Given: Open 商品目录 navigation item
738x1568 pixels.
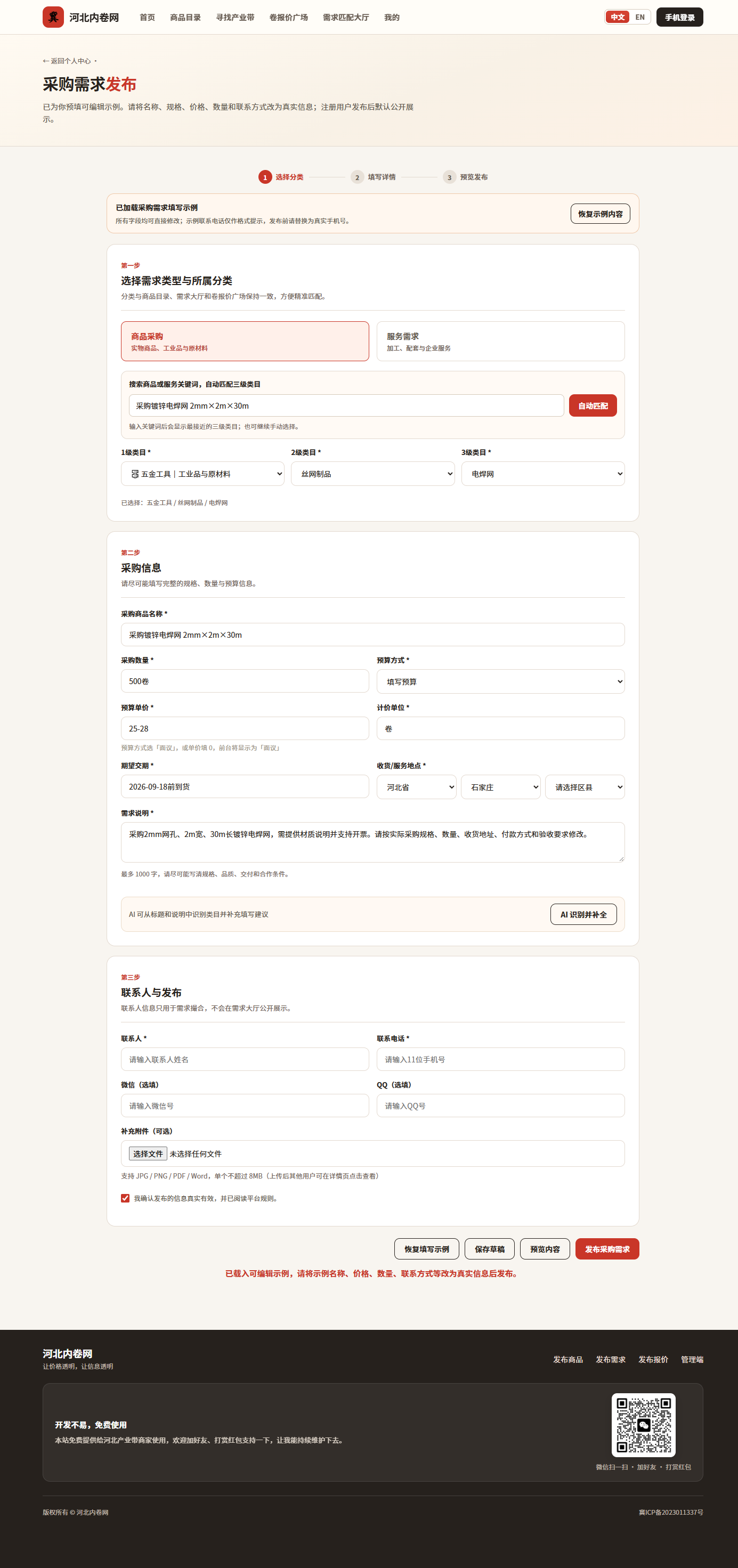Looking at the screenshot, I should coord(185,17).
